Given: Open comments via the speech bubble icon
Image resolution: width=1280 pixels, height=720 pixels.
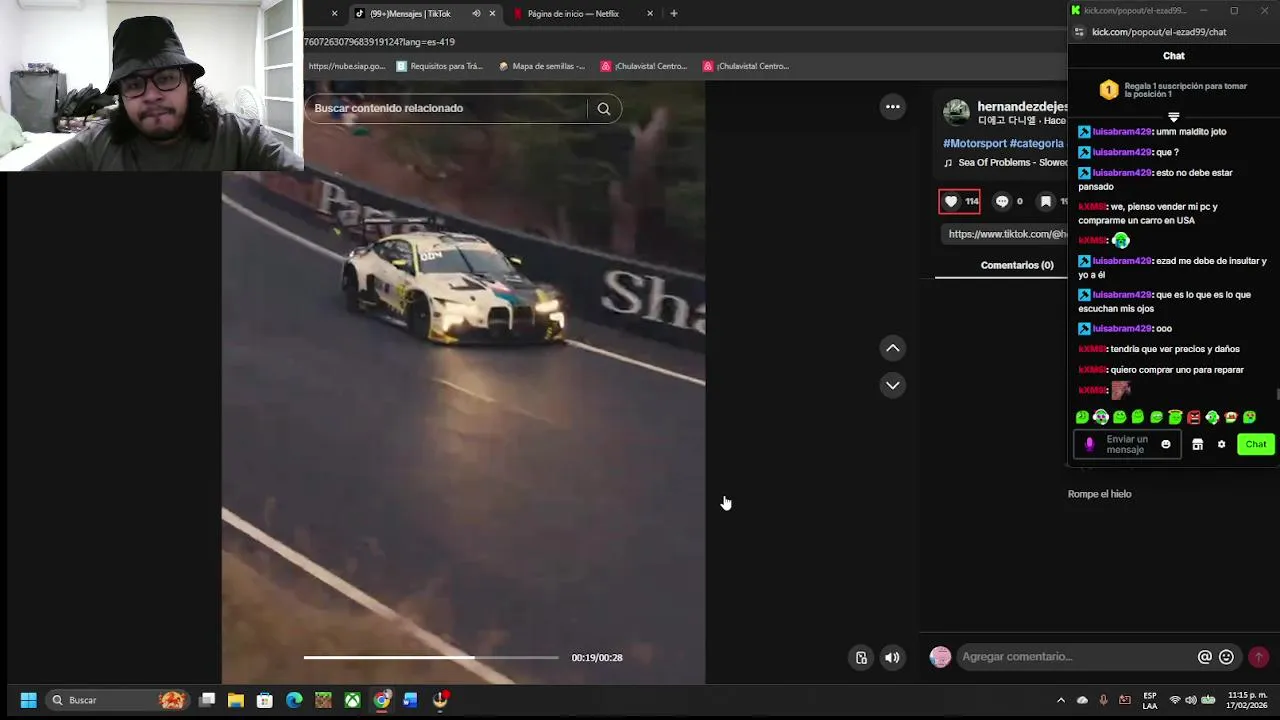Looking at the screenshot, I should pyautogui.click(x=1002, y=202).
